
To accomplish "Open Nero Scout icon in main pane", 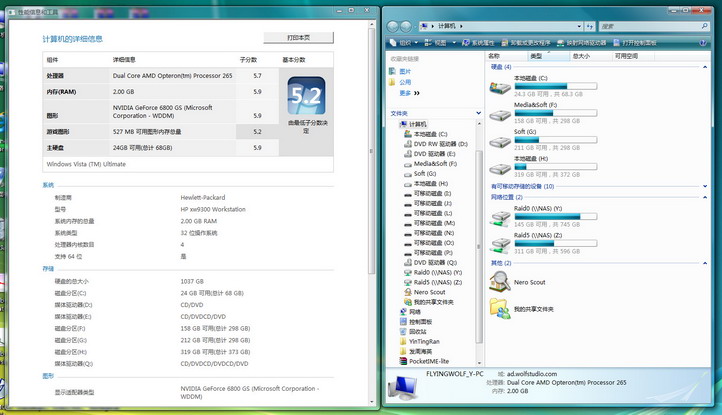I will click(x=500, y=283).
